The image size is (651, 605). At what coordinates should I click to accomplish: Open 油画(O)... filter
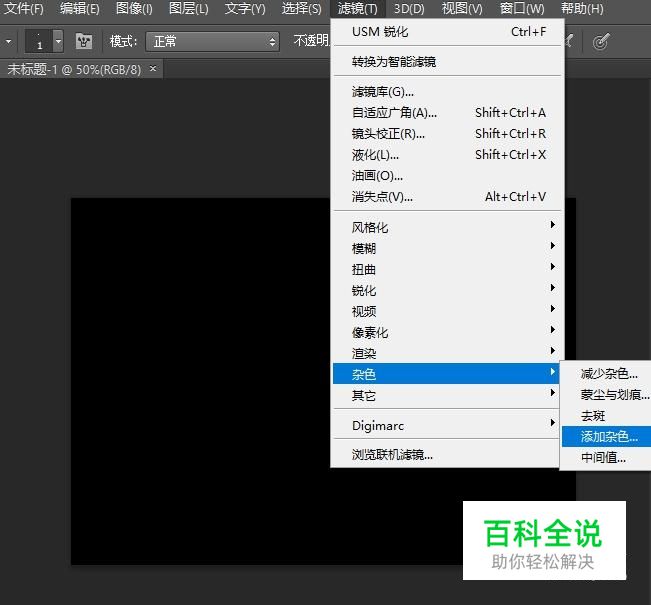click(448, 176)
